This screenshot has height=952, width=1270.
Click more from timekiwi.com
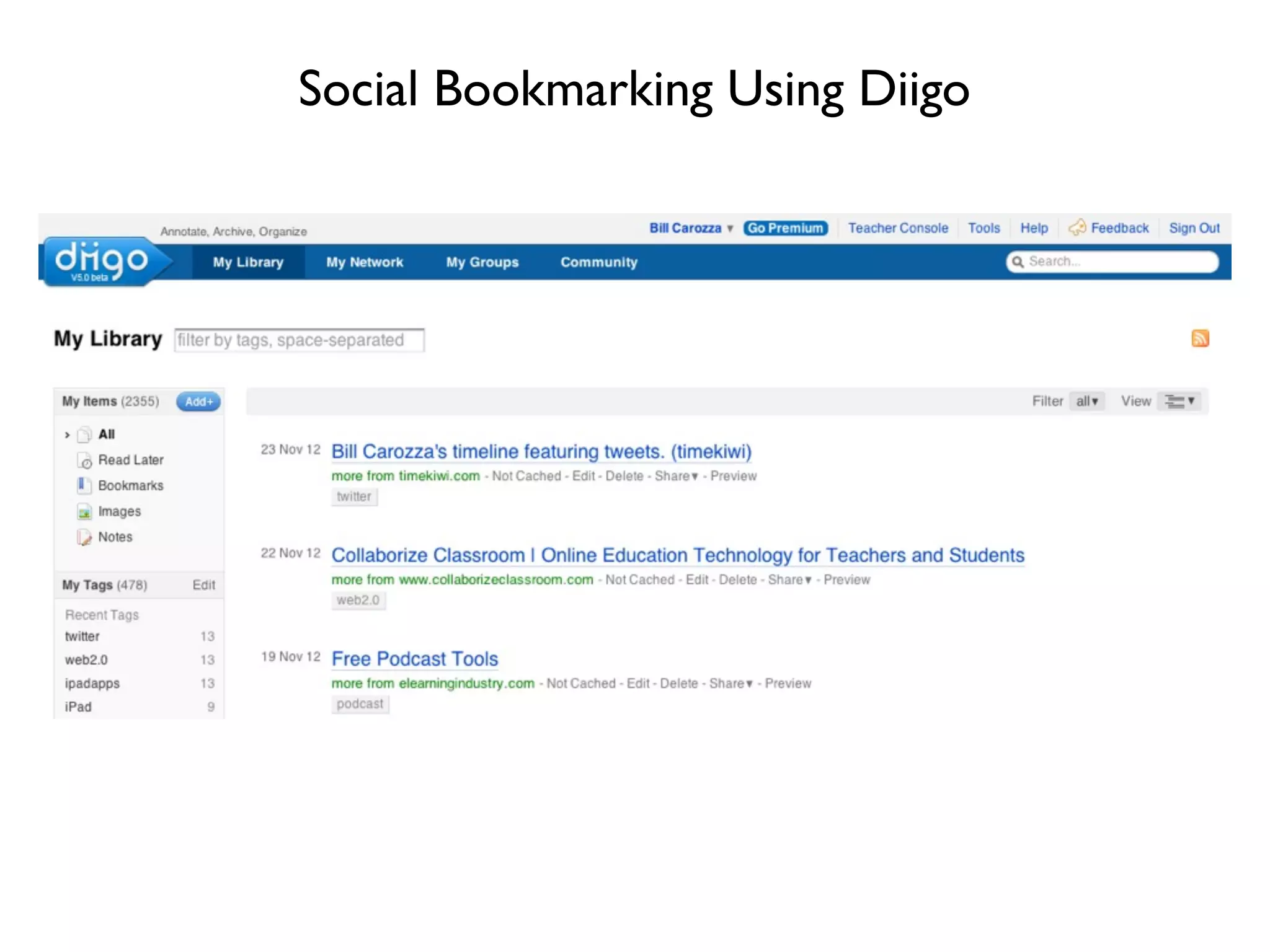click(406, 476)
